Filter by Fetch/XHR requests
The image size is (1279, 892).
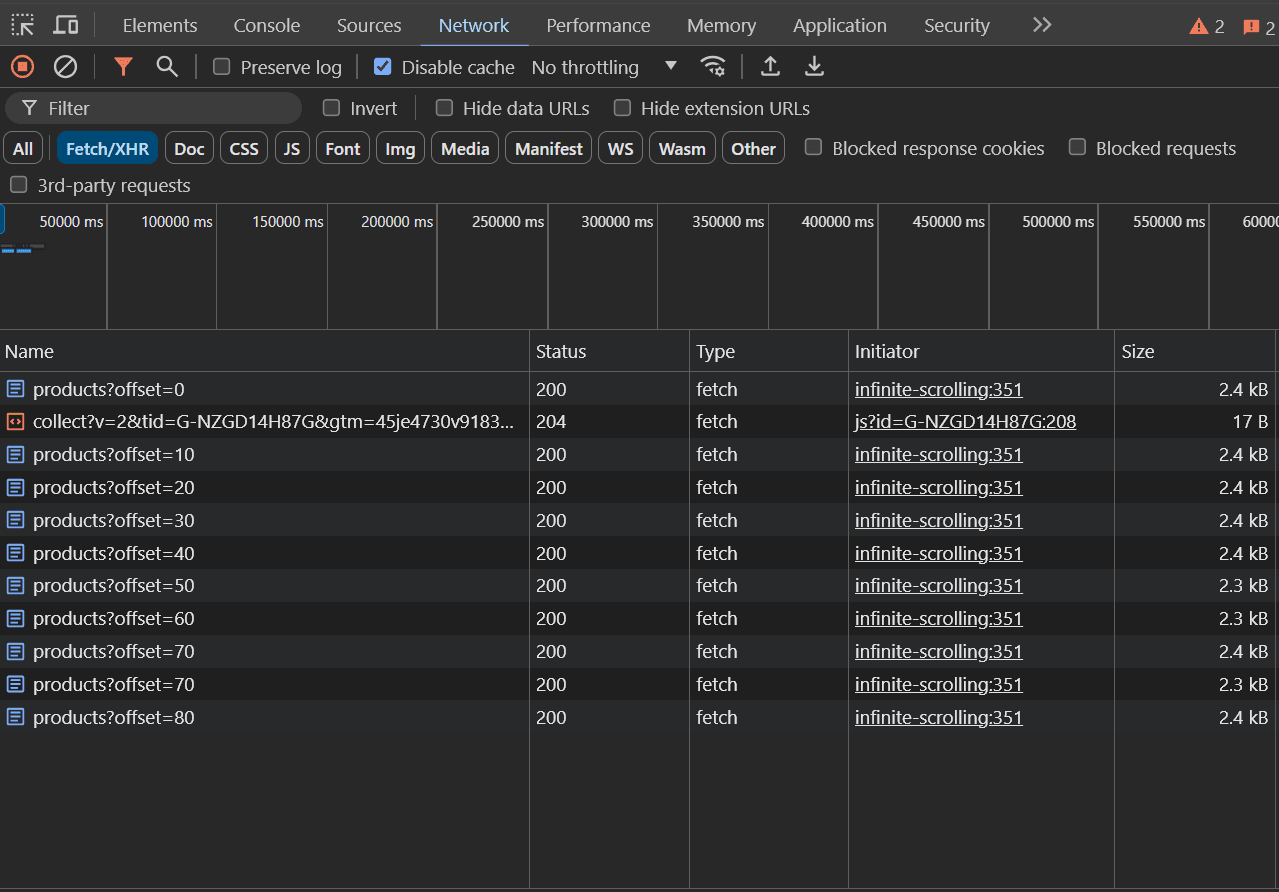[107, 149]
